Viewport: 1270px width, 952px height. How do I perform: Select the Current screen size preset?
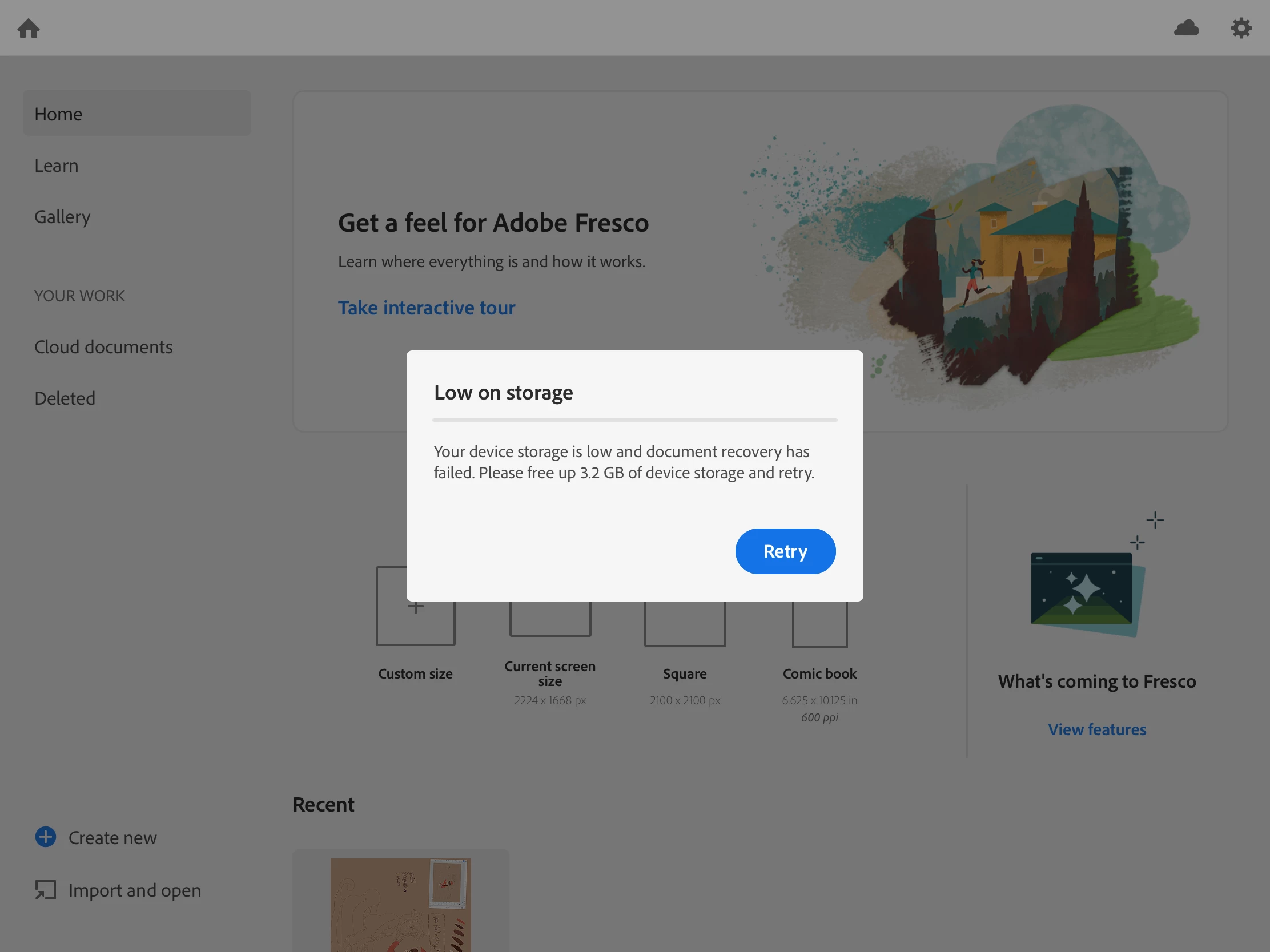click(x=549, y=620)
